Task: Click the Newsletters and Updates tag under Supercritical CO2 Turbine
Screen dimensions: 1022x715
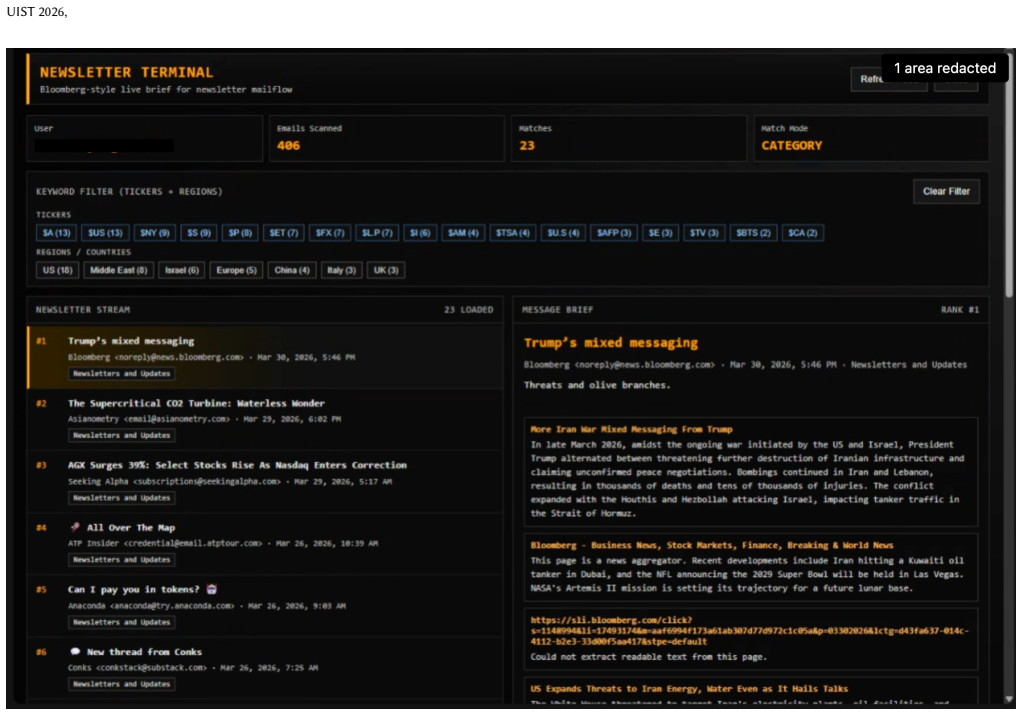Action: tap(121, 435)
